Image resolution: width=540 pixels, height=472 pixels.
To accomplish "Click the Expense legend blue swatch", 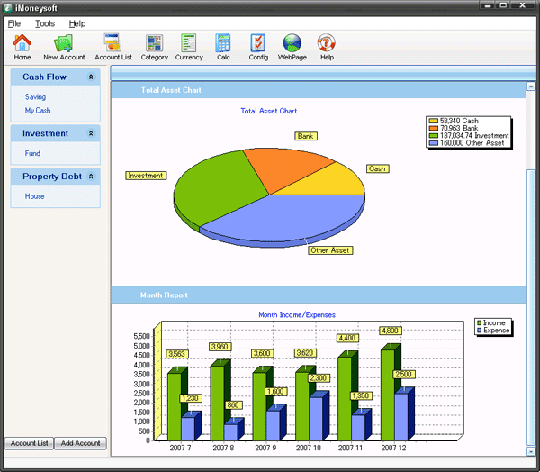I will (479, 331).
